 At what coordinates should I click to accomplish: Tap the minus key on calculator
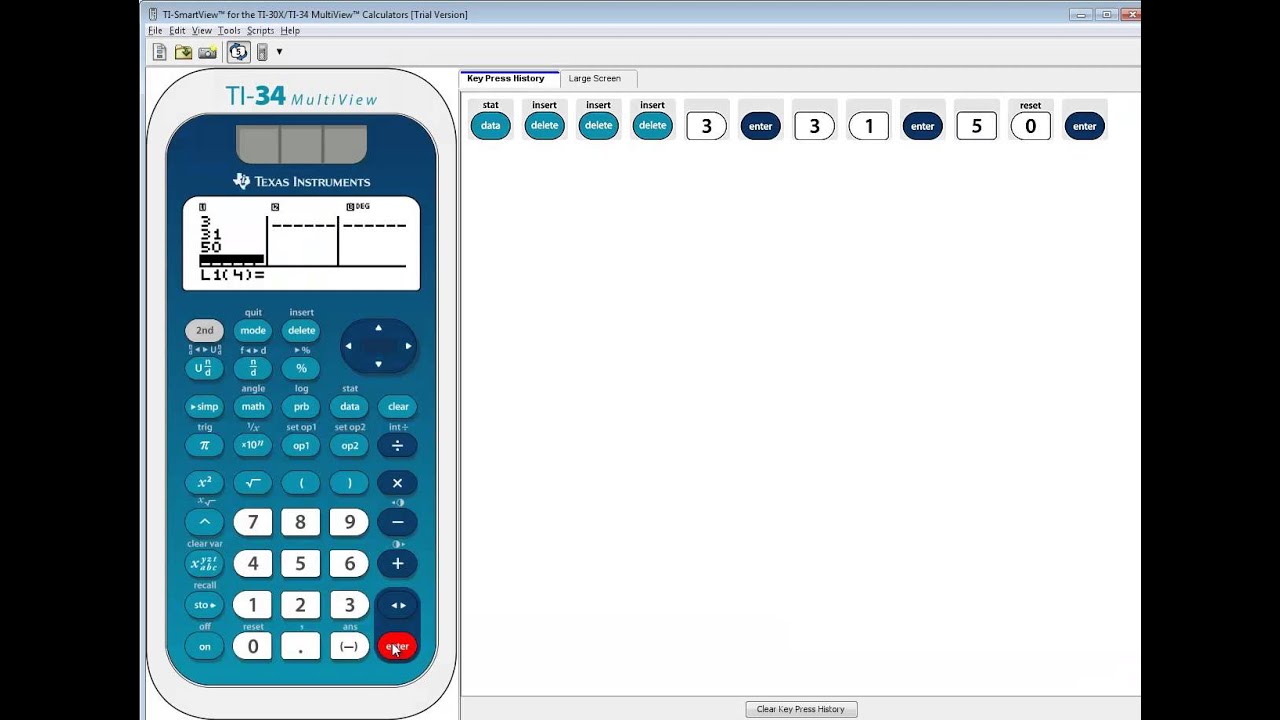pos(398,522)
